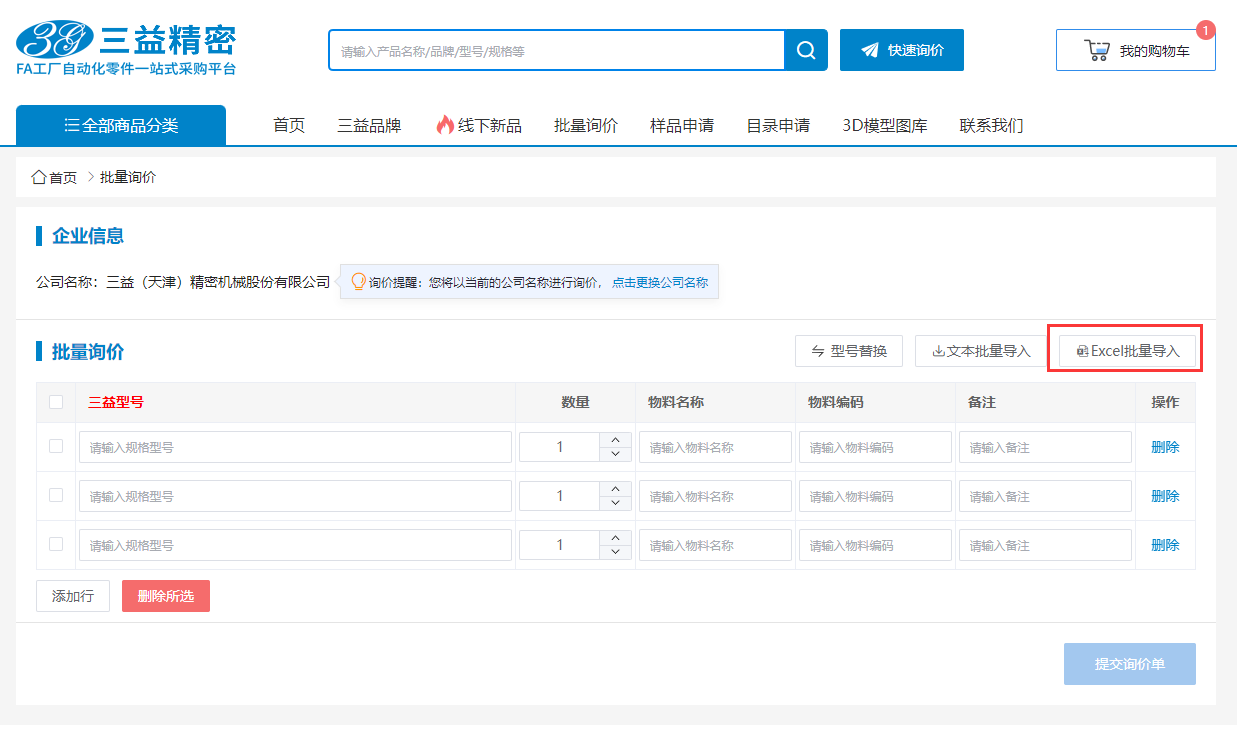Click the 文本批量导入 button
Screen dimensions: 1237x731
(x=981, y=351)
